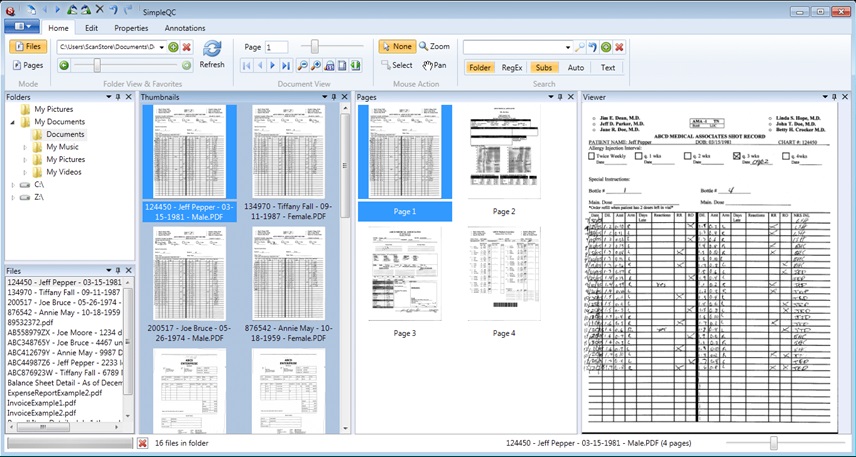Click the Page number input field
The height and width of the screenshot is (457, 856).
(277, 48)
